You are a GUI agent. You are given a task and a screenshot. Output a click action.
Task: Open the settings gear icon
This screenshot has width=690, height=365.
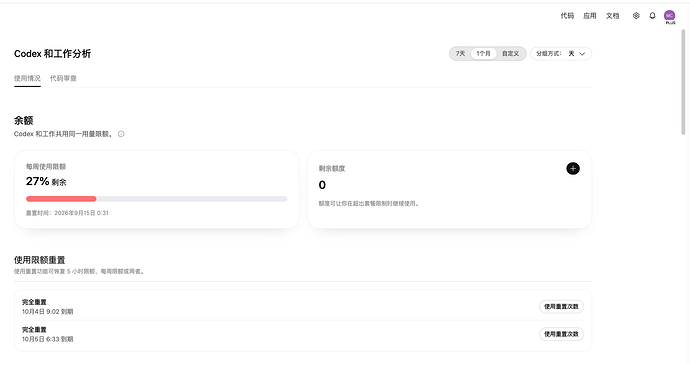click(636, 16)
